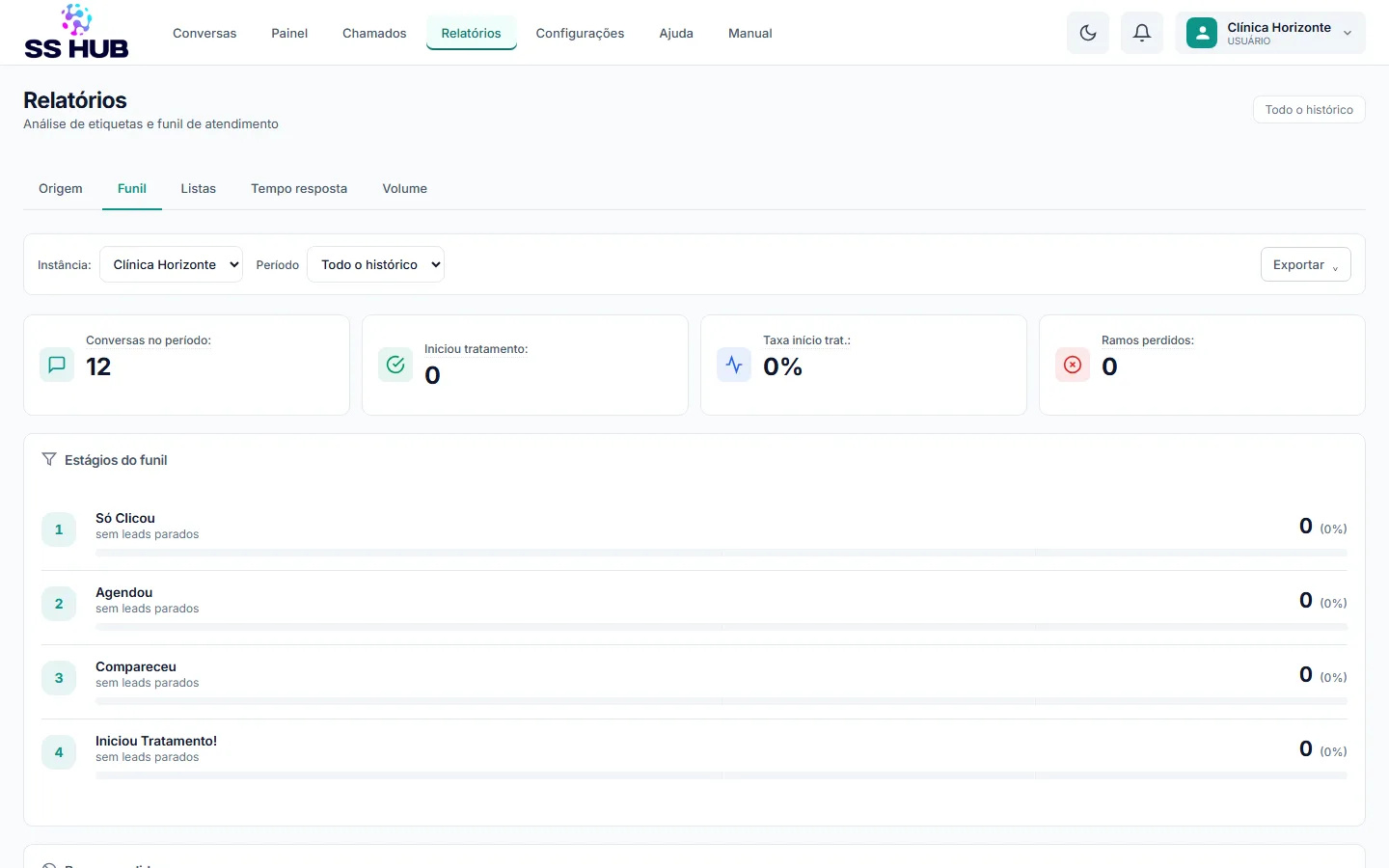Click the Relatórios page heading
This screenshot has width=1389, height=868.
(x=75, y=100)
